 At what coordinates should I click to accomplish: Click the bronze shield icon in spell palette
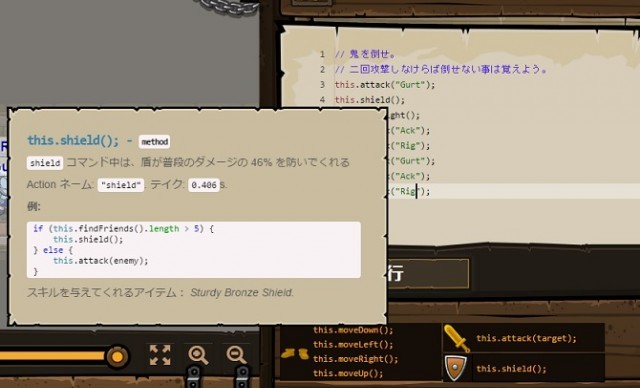pos(456,368)
